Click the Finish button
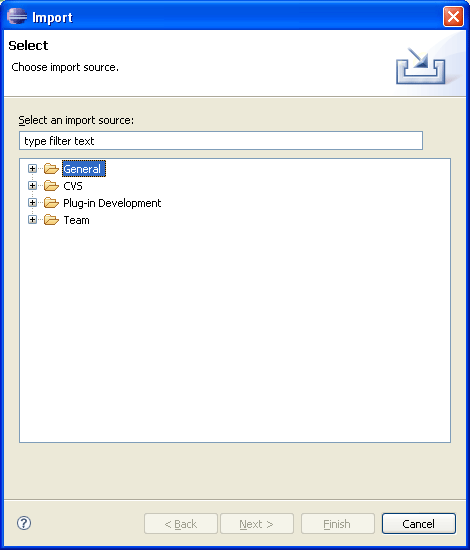 (337, 524)
